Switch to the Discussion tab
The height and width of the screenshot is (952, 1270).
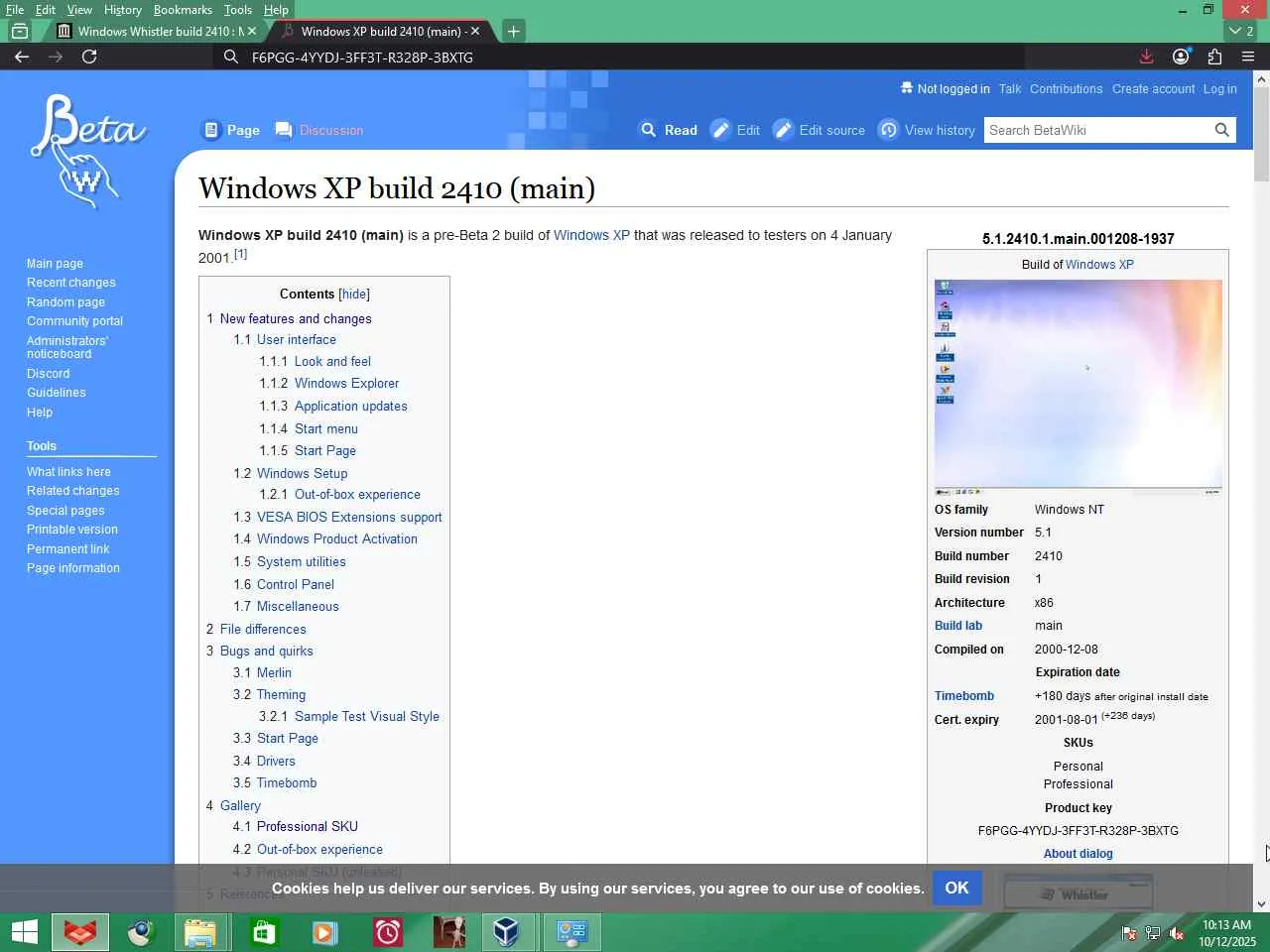[x=319, y=130]
